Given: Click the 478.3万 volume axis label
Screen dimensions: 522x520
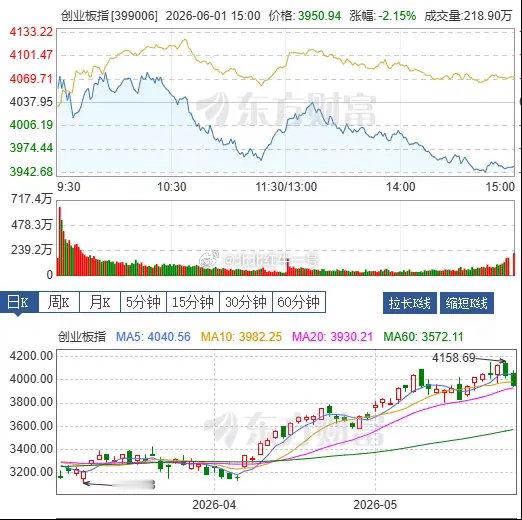Looking at the screenshot, I should point(32,225).
